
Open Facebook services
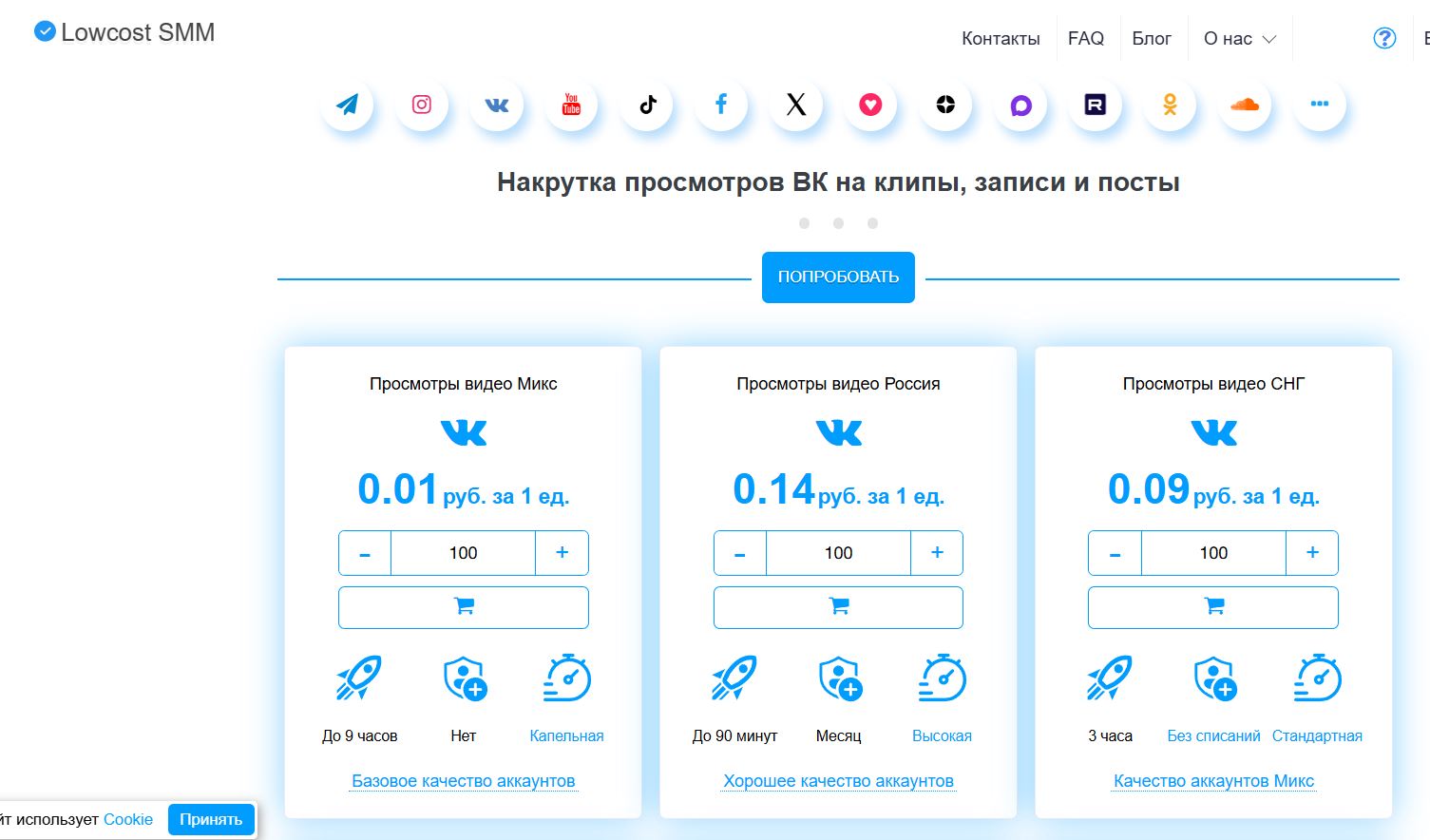click(x=721, y=105)
